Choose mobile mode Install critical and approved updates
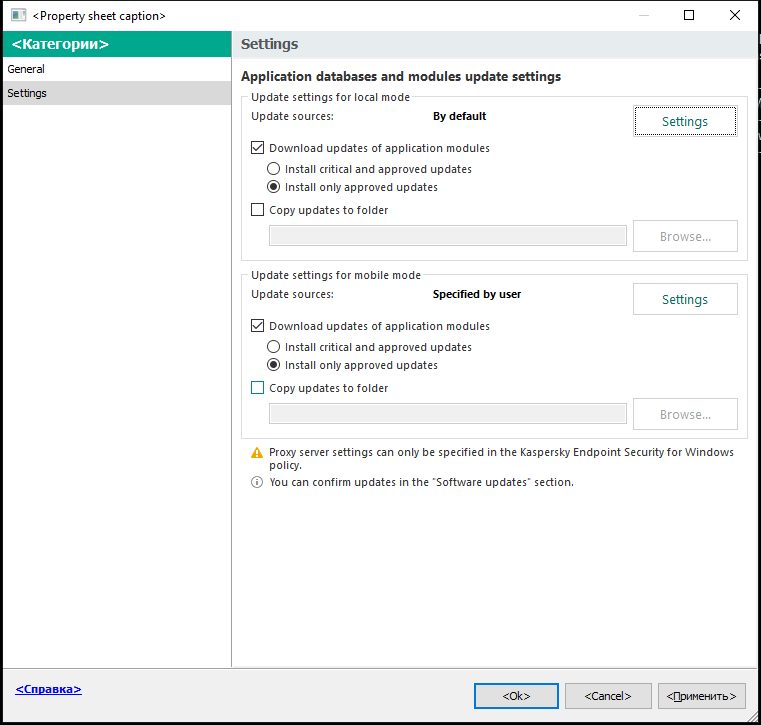The height and width of the screenshot is (725, 761). pyautogui.click(x=274, y=347)
